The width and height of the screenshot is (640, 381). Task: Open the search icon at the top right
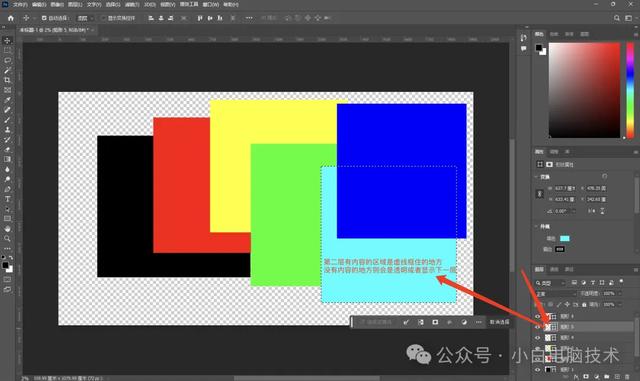617,18
